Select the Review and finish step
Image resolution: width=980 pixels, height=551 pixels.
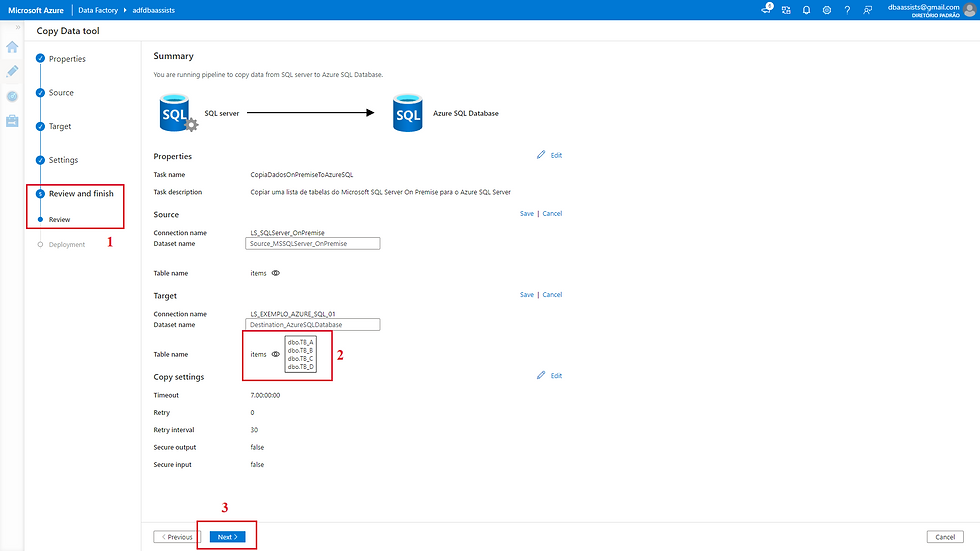tap(81, 194)
